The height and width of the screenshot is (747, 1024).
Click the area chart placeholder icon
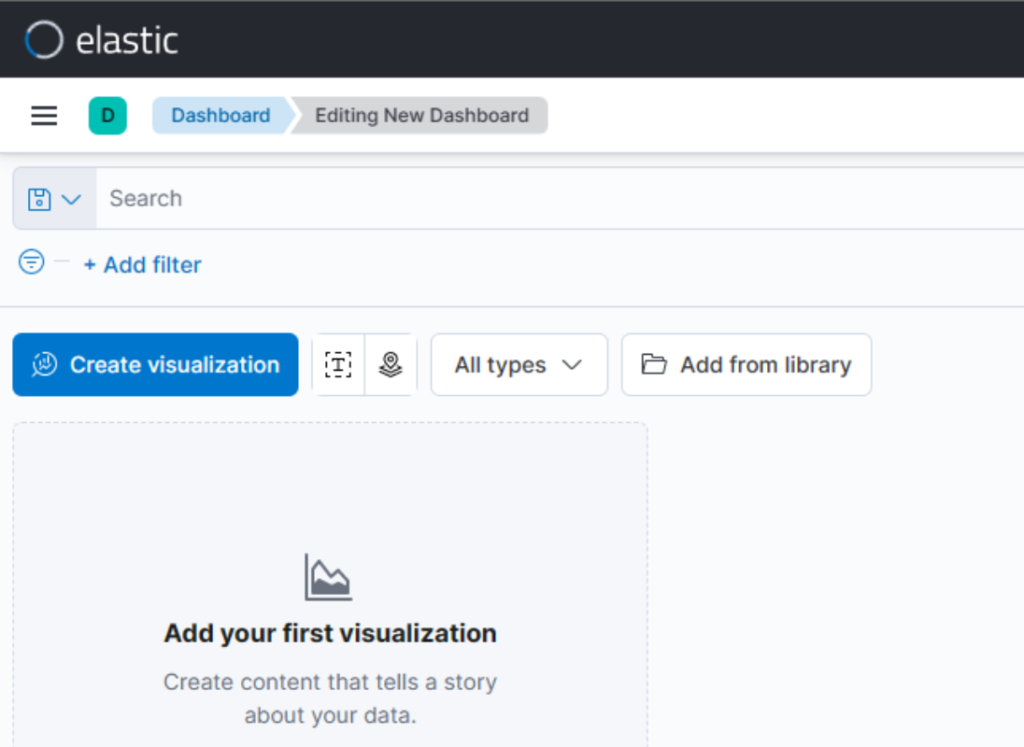tap(329, 577)
